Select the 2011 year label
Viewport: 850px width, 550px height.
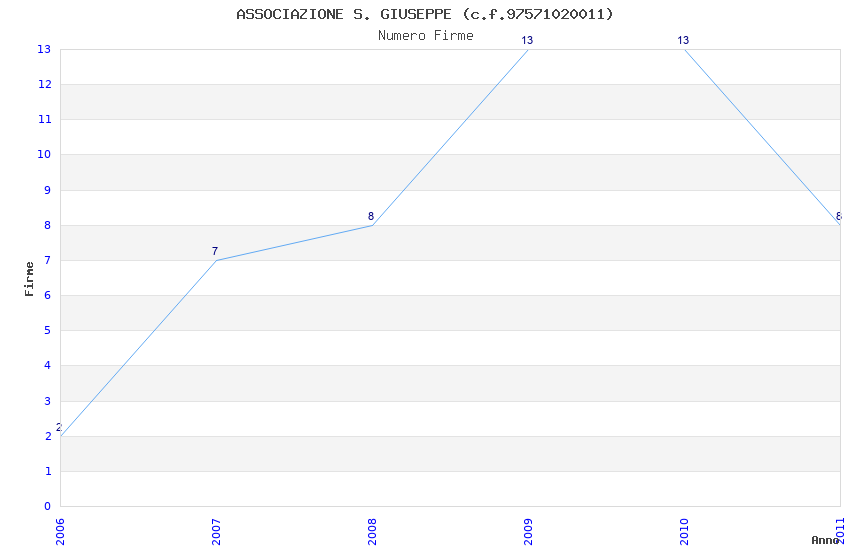[x=840, y=532]
